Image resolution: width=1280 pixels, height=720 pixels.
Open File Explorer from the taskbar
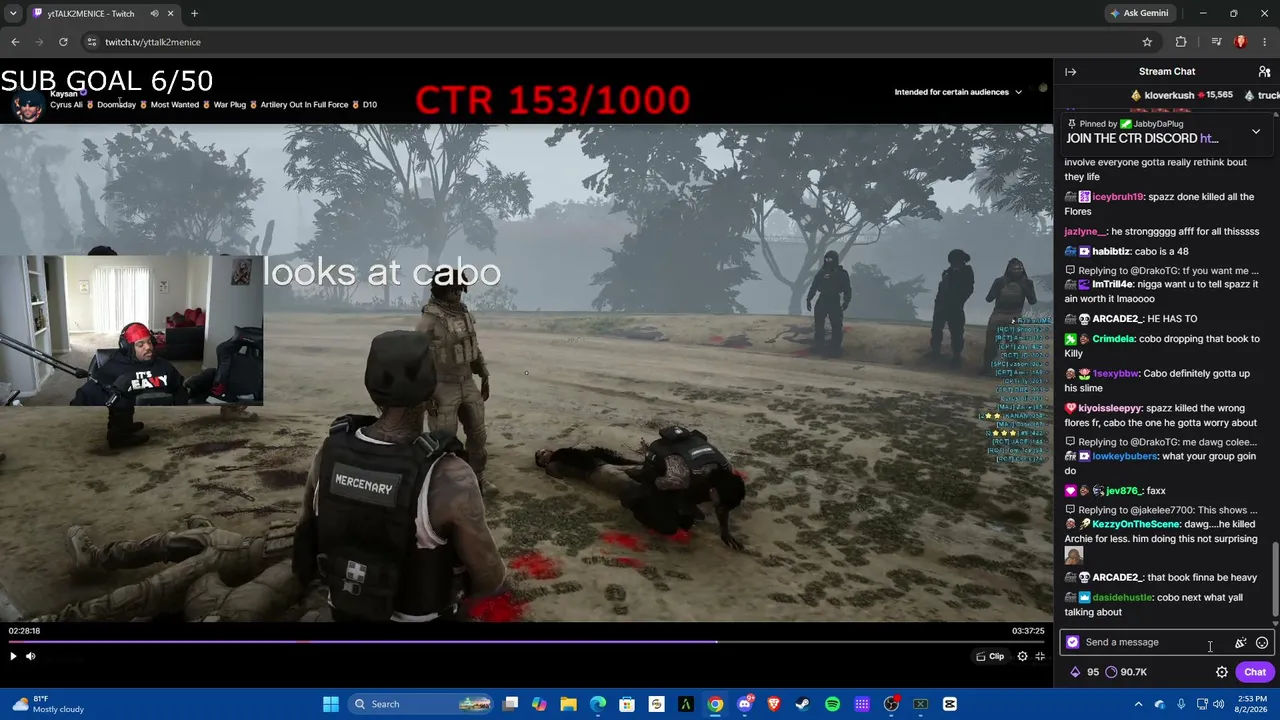(x=568, y=704)
